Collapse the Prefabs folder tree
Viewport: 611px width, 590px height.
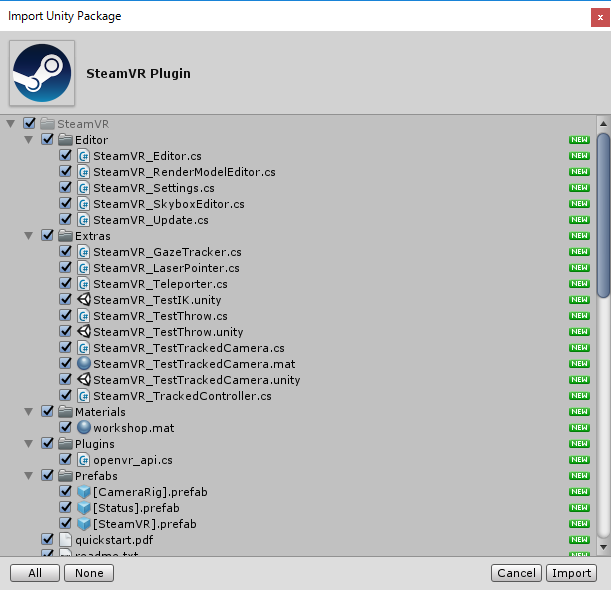[28, 475]
